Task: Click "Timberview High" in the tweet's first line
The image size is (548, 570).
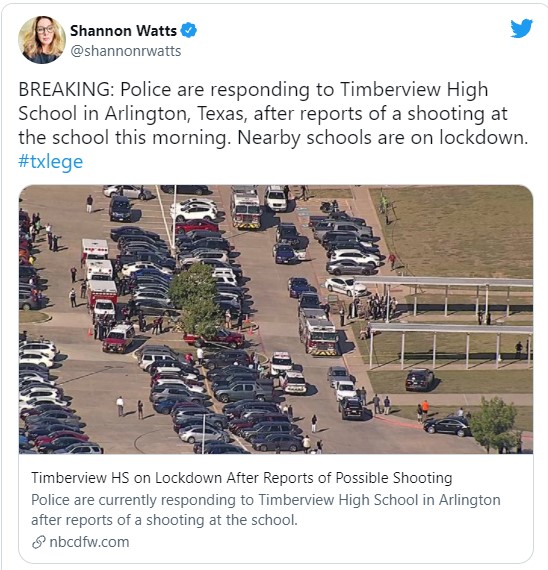Action: click(x=414, y=89)
